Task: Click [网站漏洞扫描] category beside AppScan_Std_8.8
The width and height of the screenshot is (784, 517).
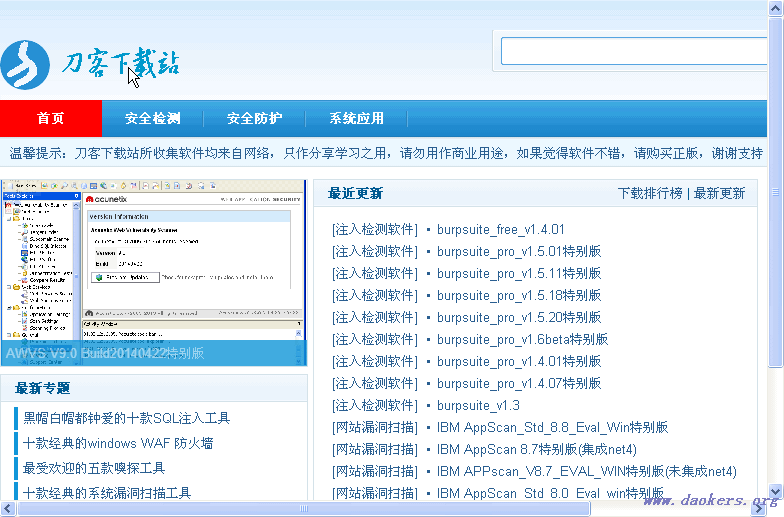Action: coord(374,428)
